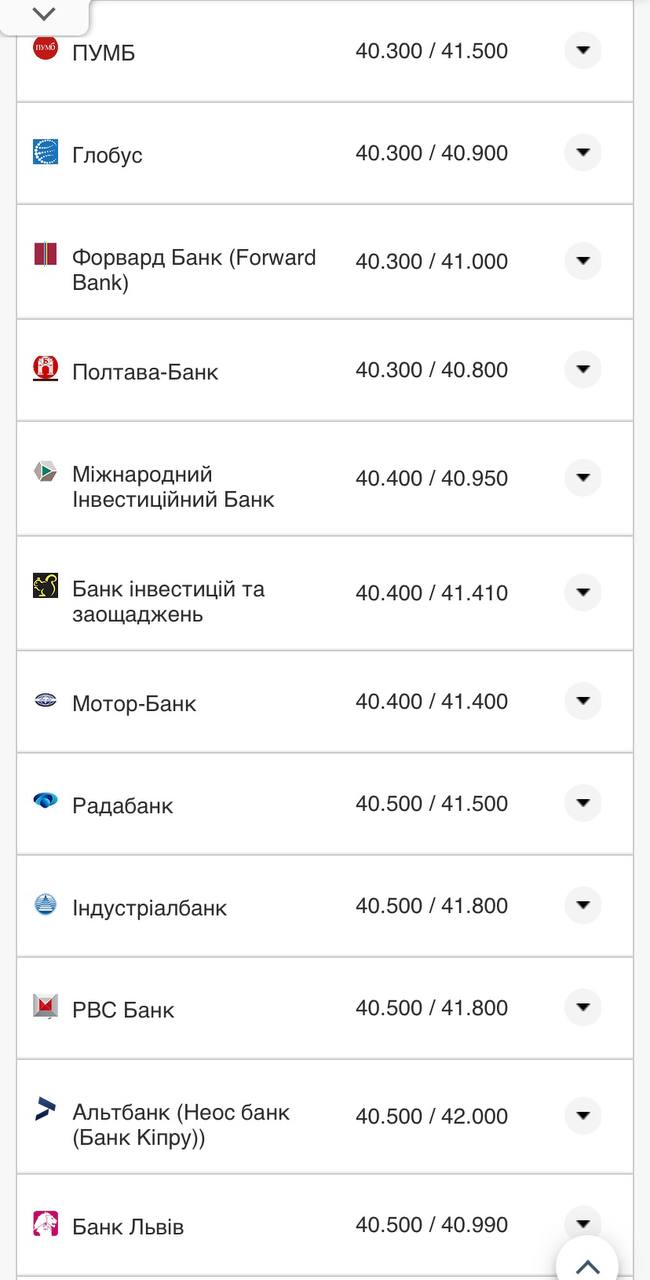Open details for Банк інвестицій та заощаджень
This screenshot has height=1280, width=650.
click(583, 592)
